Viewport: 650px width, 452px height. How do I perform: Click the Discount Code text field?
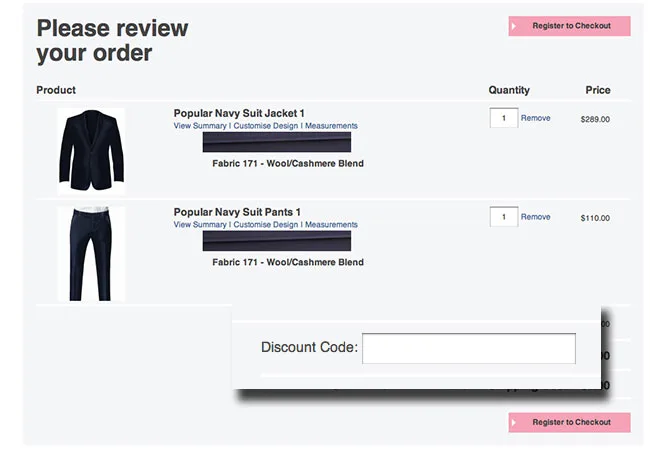click(468, 348)
